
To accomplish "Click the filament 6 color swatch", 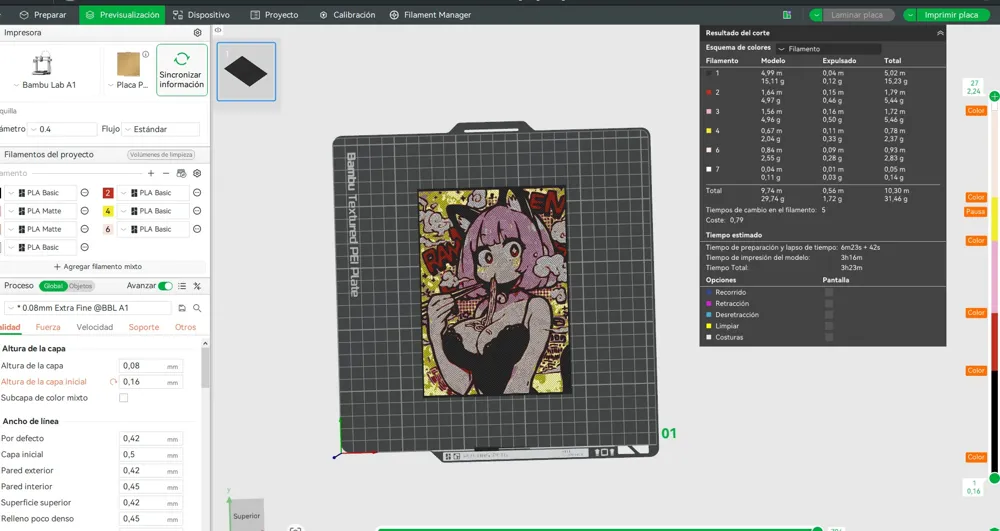I will coord(108,229).
